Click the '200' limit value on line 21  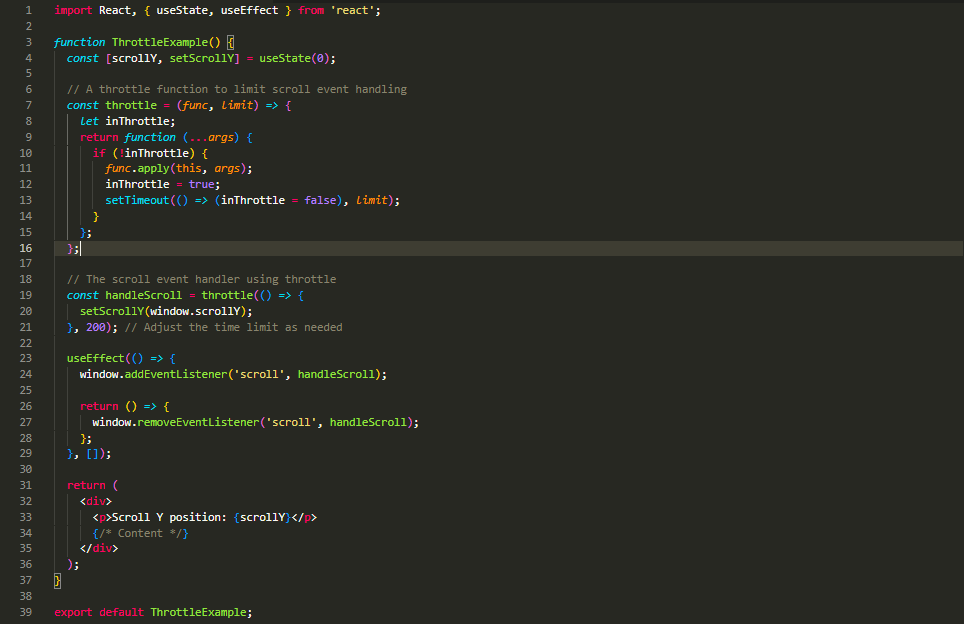pyautogui.click(x=96, y=328)
